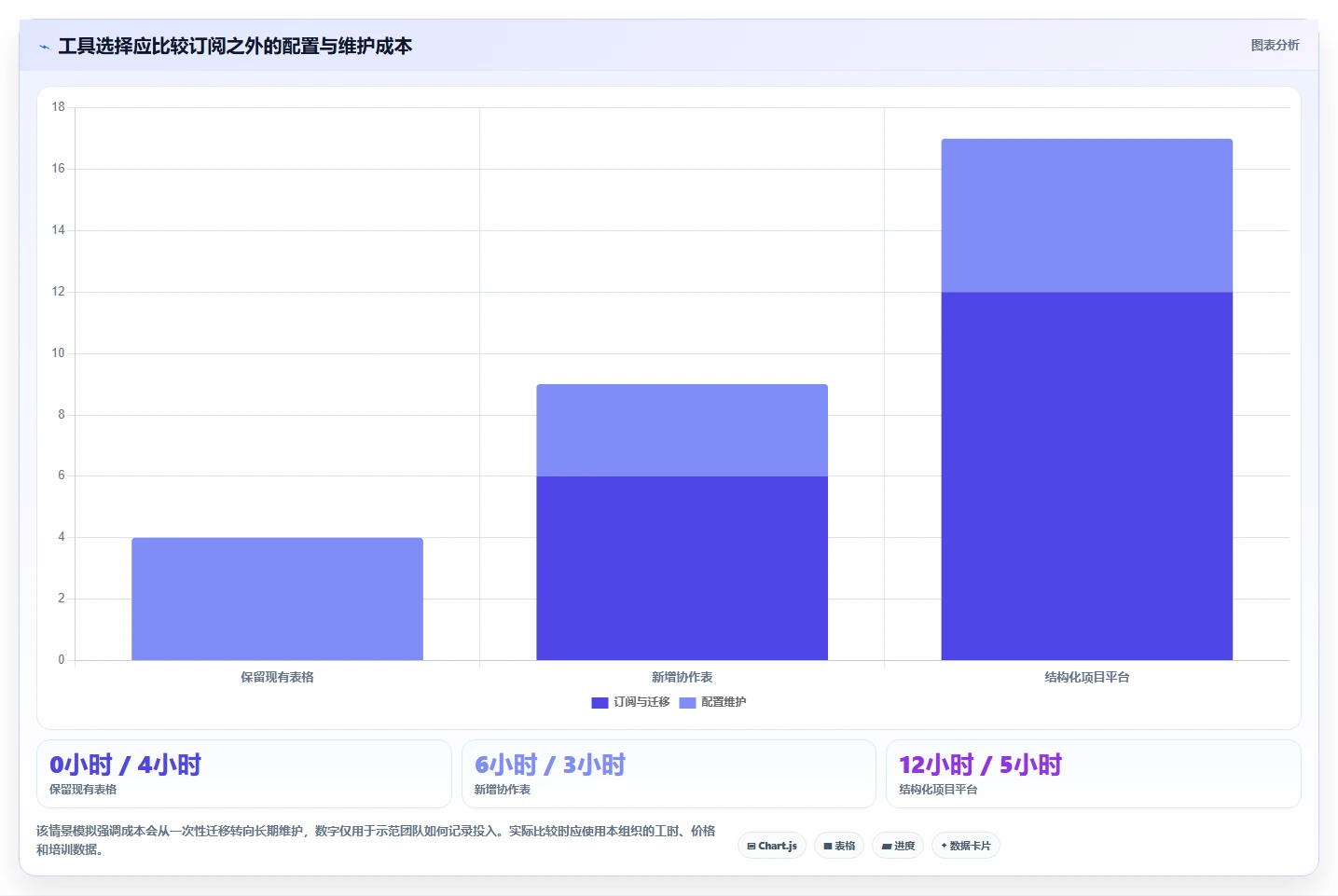Screen dimensions: 1338x896
Task: Click the 新增协作表 x-axis label
Action: coord(682,677)
